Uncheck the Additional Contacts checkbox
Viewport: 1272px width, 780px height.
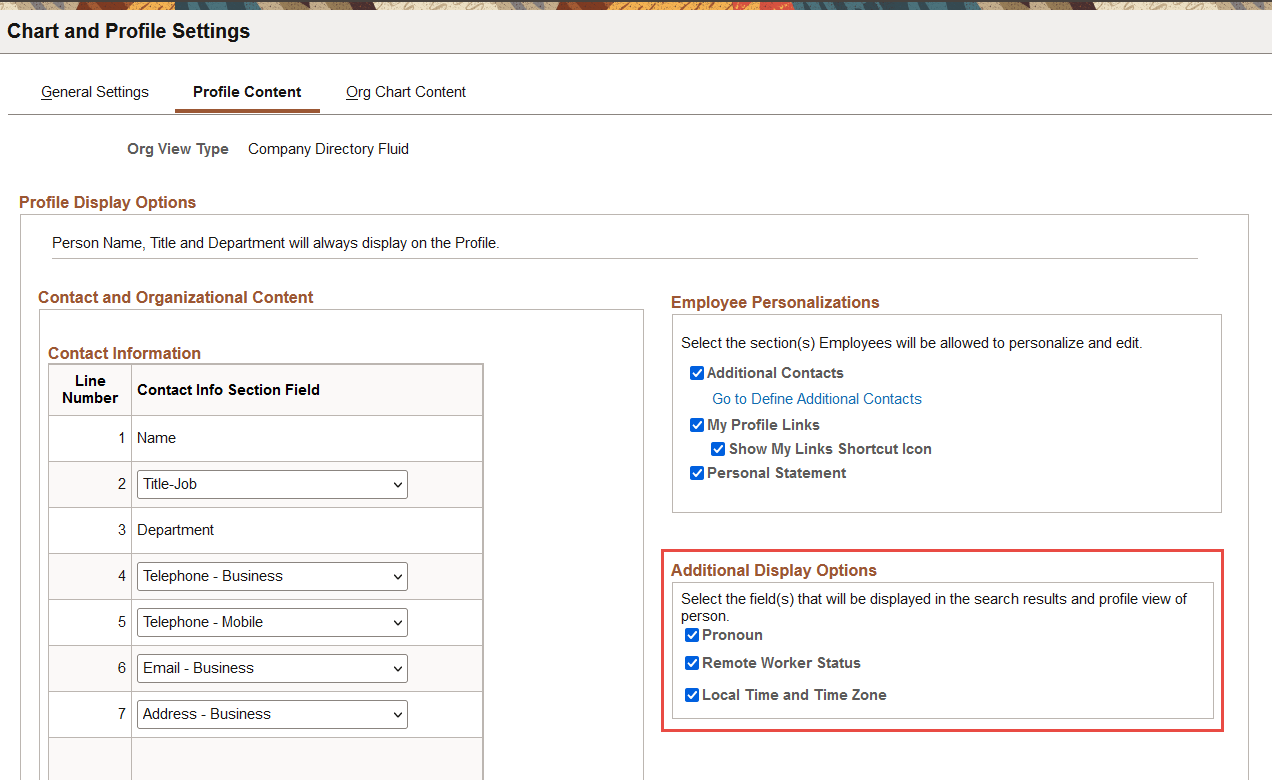tap(697, 373)
